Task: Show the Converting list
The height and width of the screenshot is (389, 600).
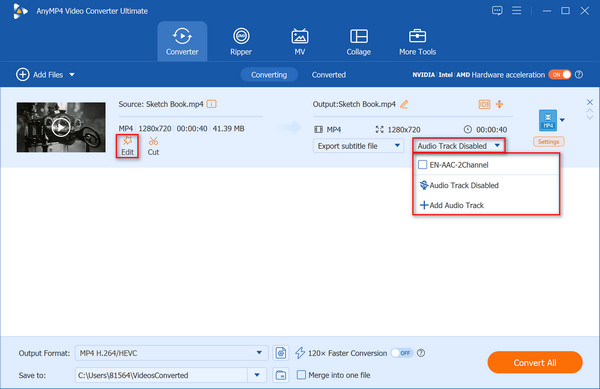Action: pyautogui.click(x=269, y=75)
